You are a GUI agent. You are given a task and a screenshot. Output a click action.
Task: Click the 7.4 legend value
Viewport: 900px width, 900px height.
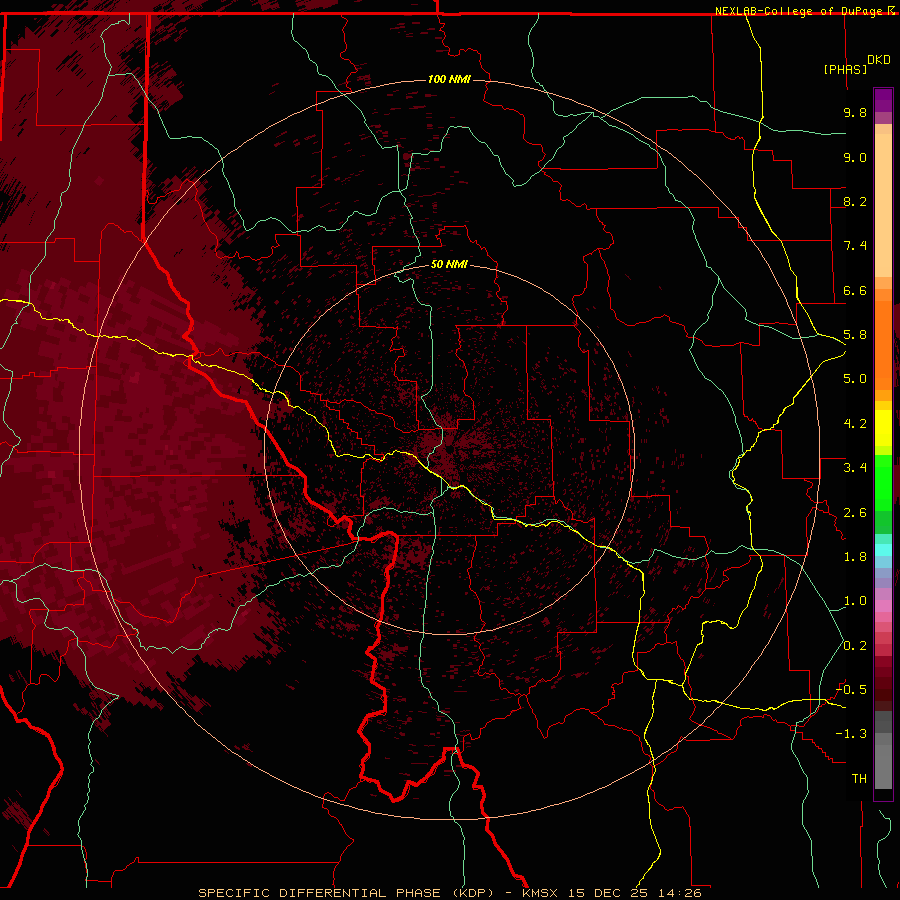855,246
